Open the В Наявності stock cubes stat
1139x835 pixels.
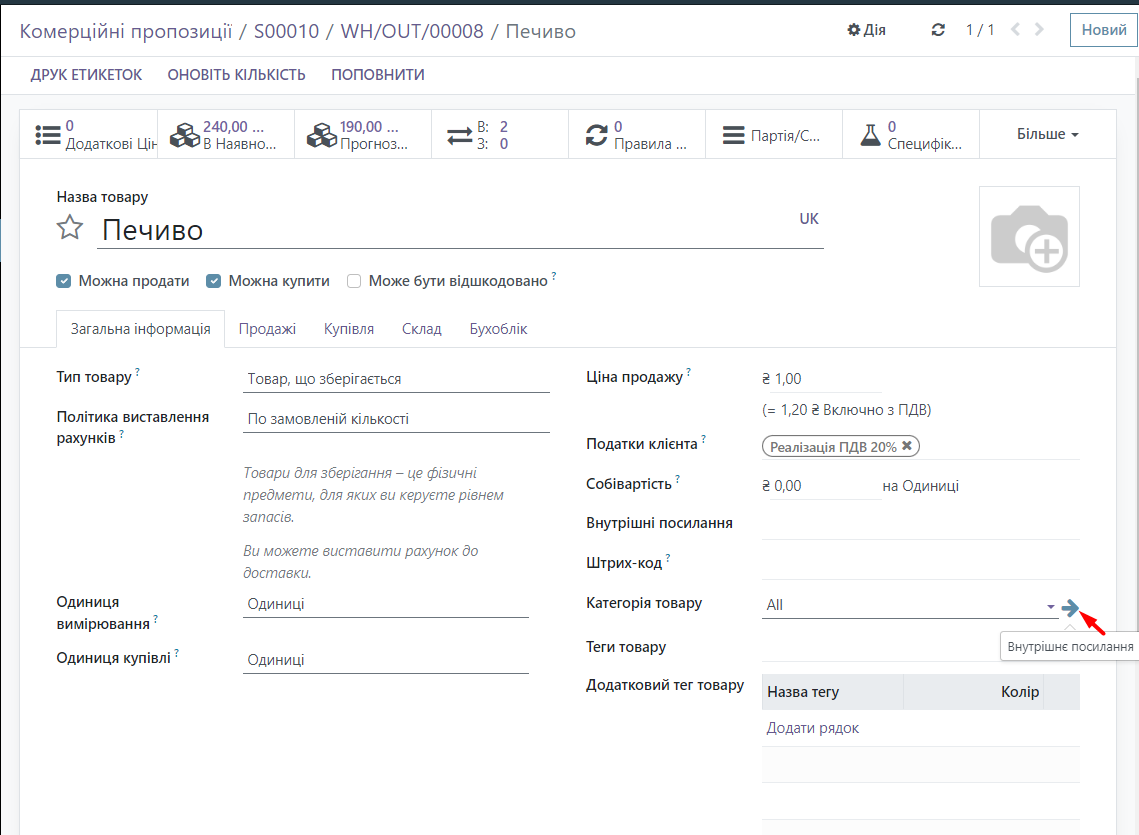tap(226, 135)
